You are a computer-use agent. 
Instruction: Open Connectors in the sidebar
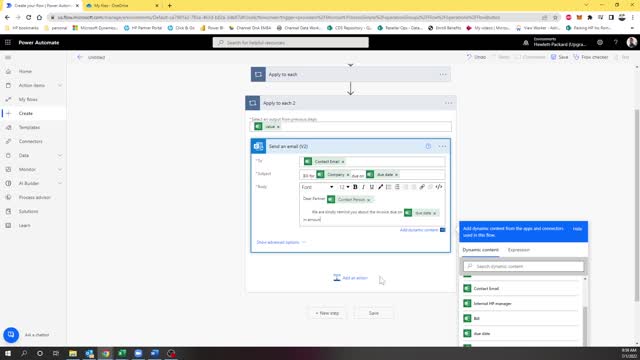(x=30, y=141)
